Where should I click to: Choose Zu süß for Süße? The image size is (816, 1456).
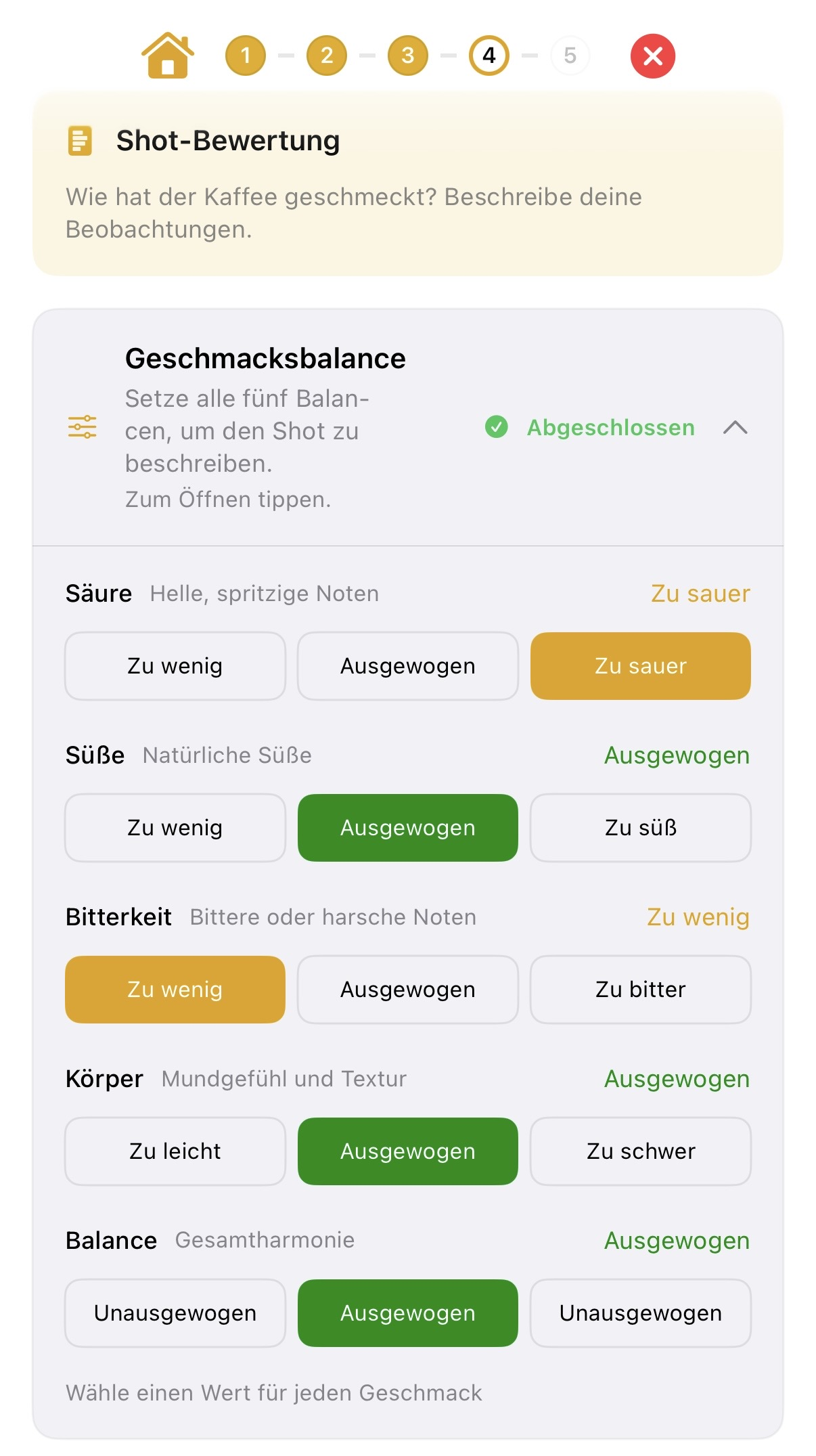[640, 828]
